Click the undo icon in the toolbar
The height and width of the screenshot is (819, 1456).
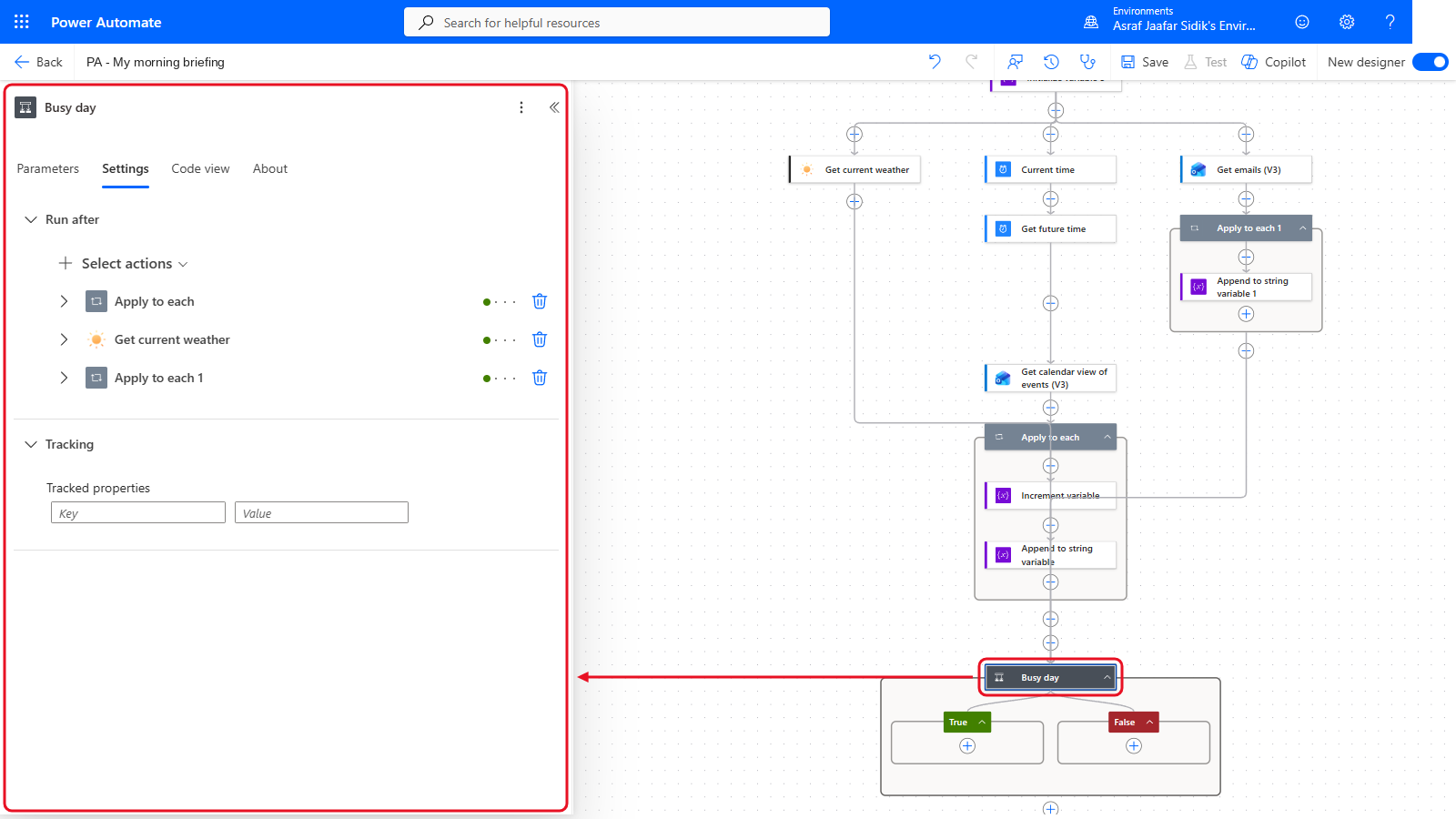tap(935, 62)
